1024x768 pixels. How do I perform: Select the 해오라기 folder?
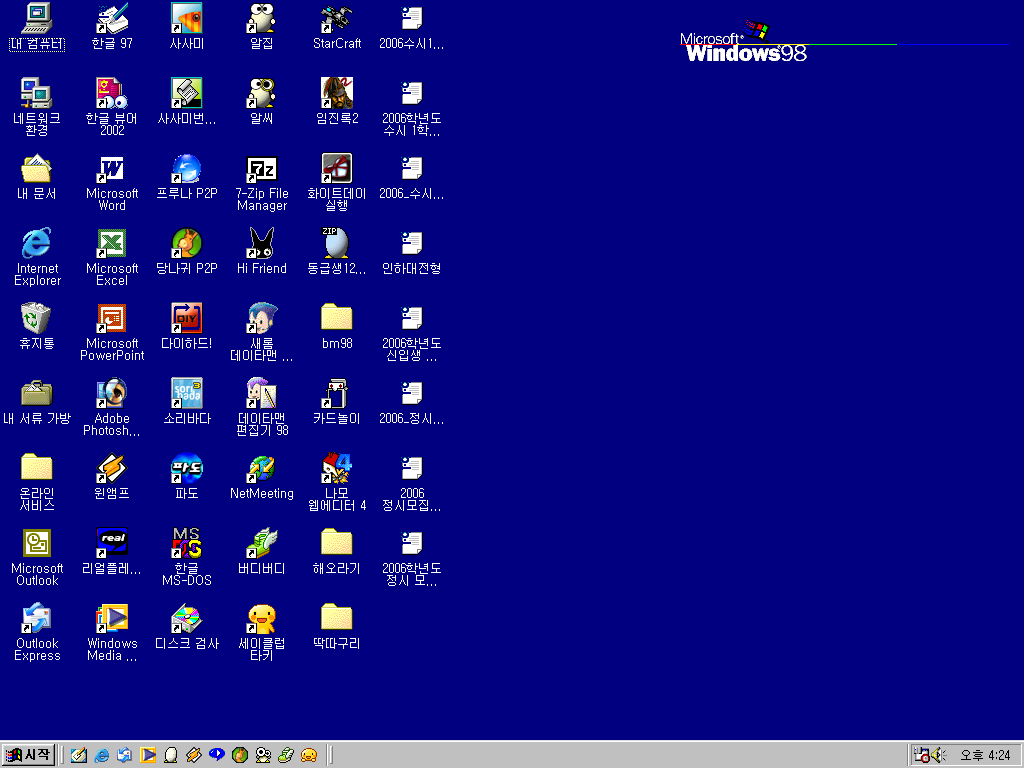(x=337, y=552)
